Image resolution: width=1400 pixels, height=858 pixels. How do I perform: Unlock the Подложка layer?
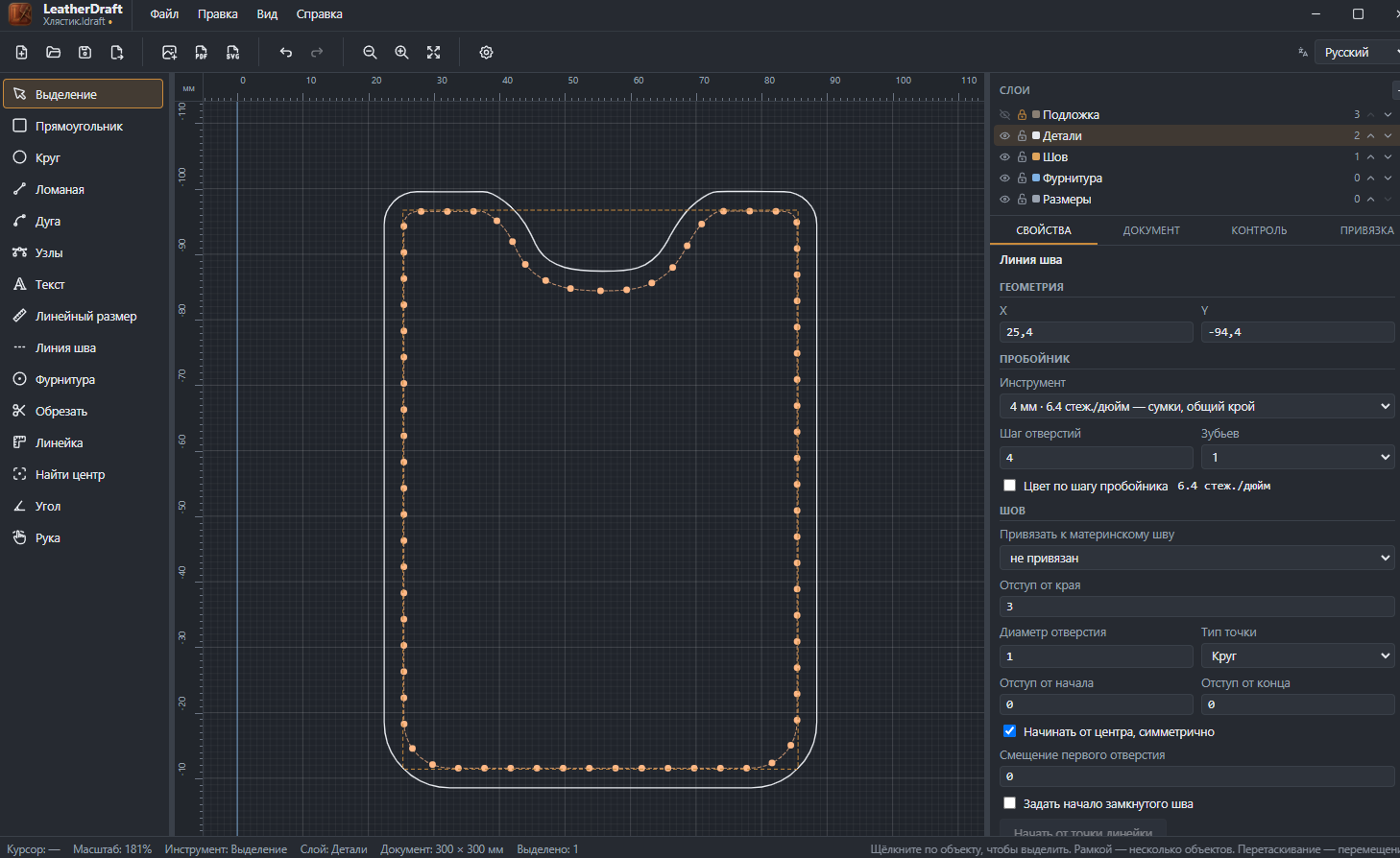click(x=1023, y=115)
